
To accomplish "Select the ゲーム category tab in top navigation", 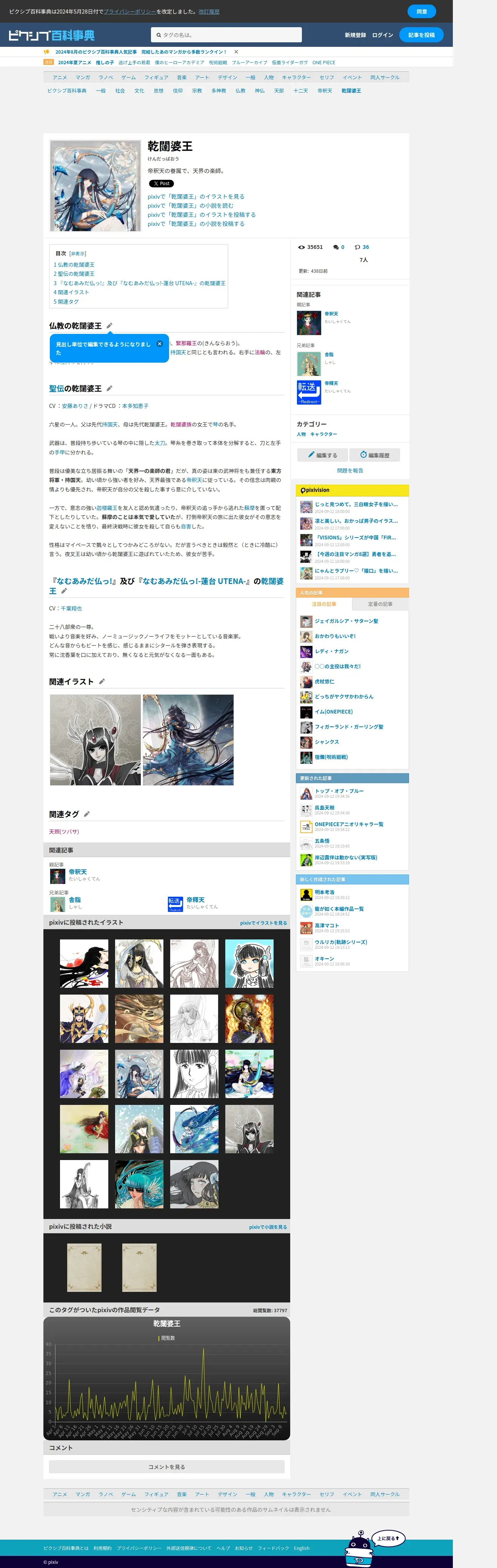I will pos(128,77).
